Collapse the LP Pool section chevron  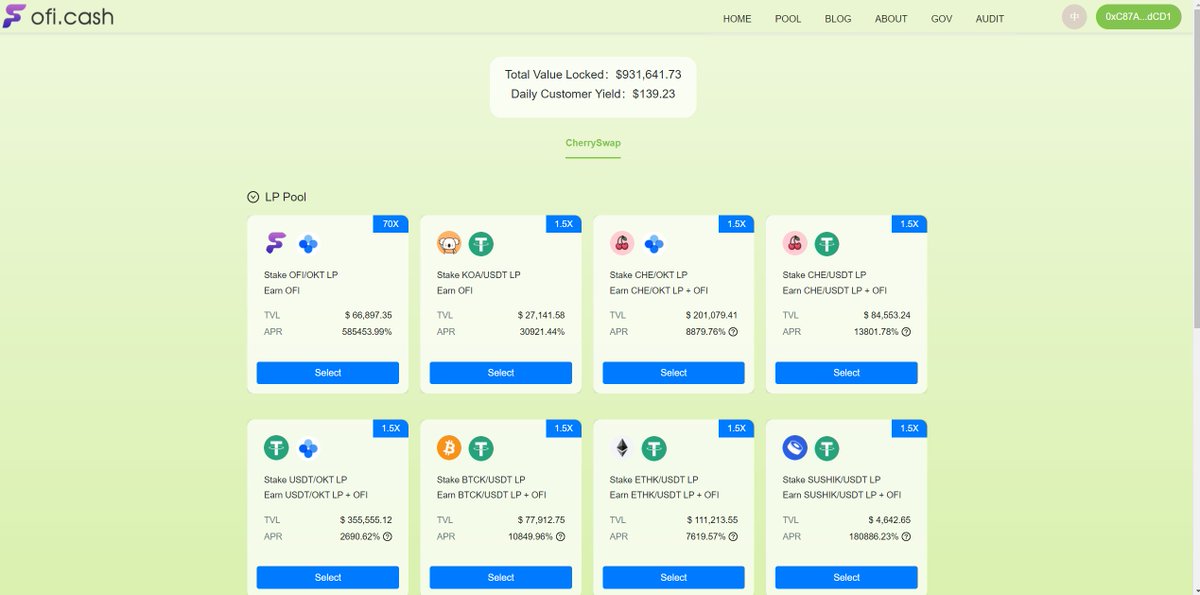(253, 197)
